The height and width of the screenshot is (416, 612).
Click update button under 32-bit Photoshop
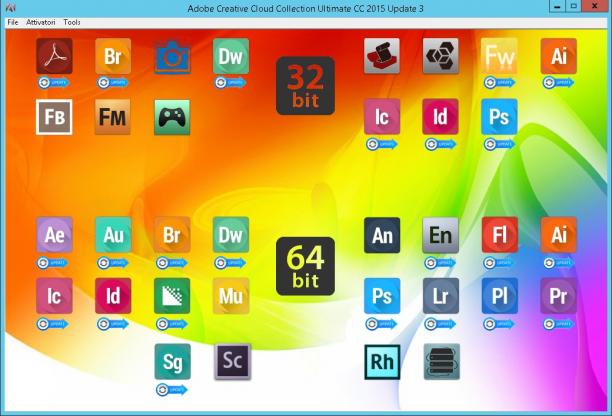499,144
